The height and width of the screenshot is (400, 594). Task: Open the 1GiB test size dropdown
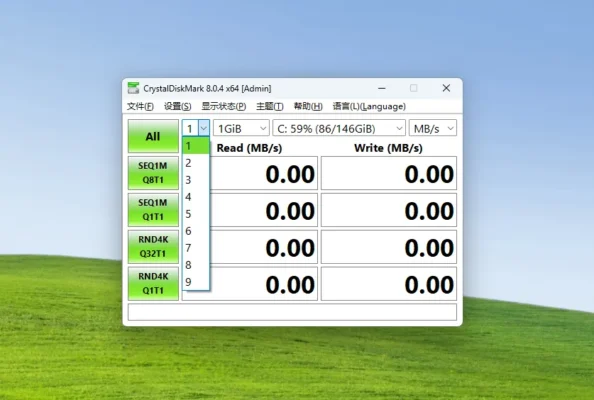(x=241, y=128)
